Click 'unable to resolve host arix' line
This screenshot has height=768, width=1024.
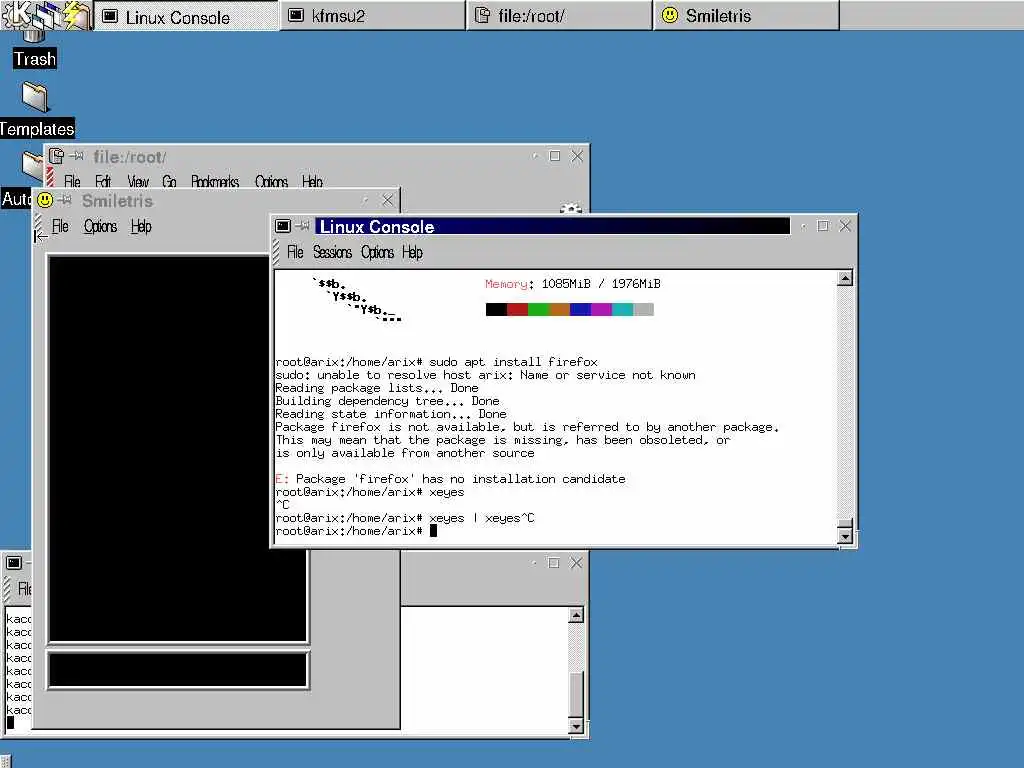[x=485, y=375]
